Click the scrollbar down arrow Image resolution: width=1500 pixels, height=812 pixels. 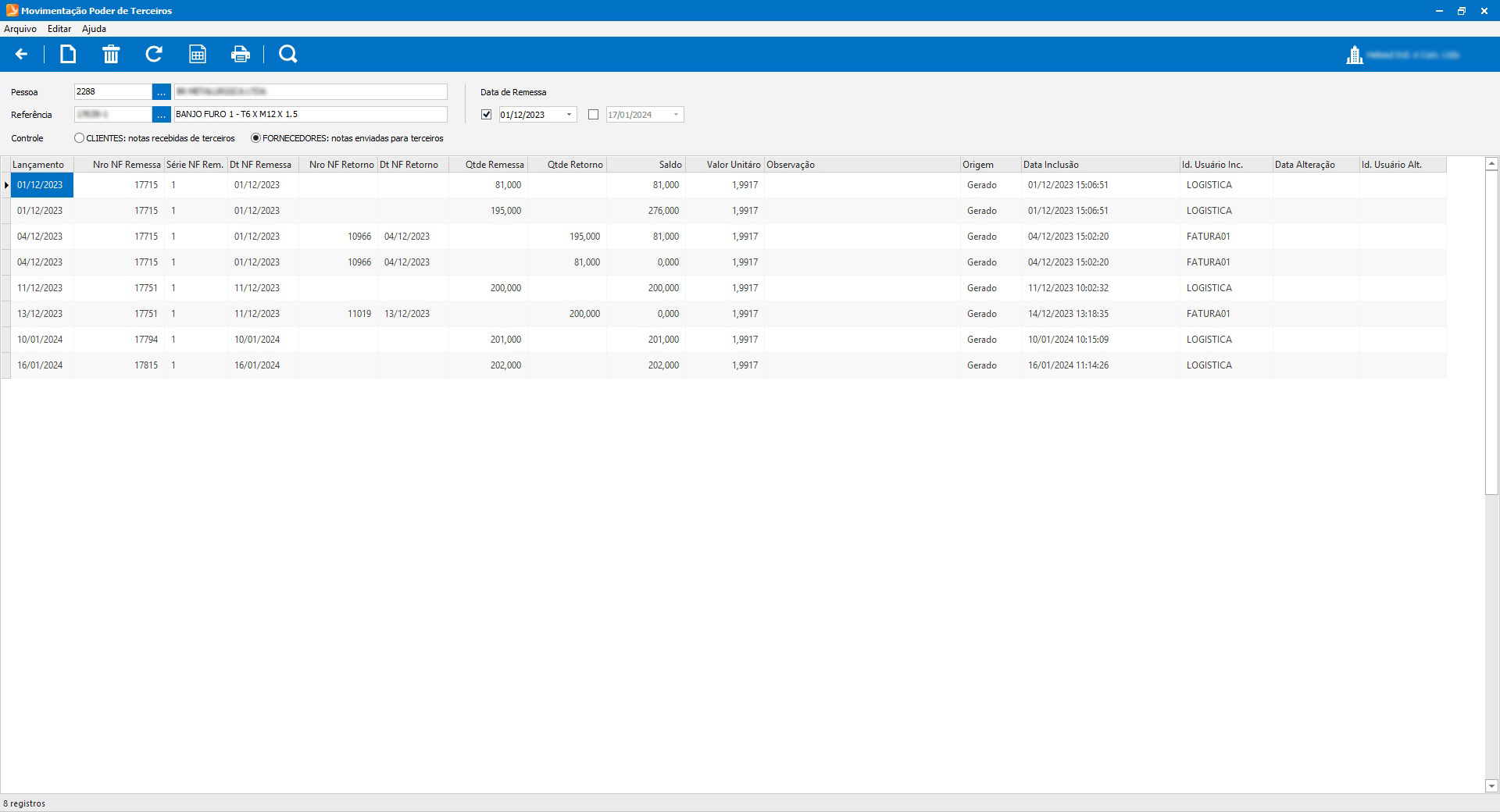coord(1491,786)
